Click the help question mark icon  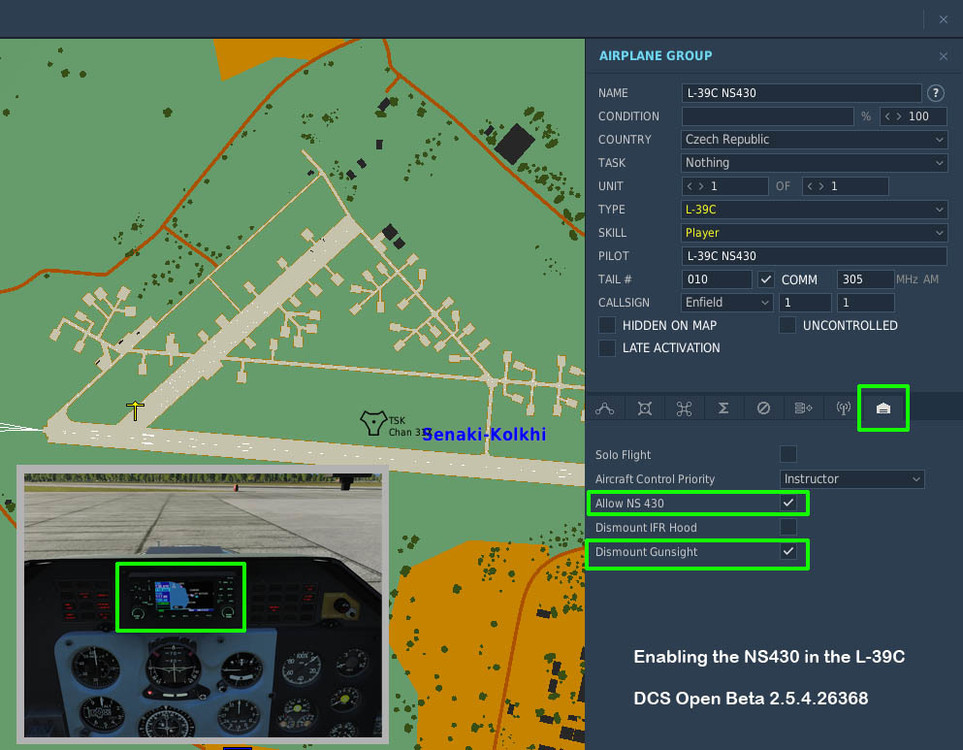coord(935,93)
